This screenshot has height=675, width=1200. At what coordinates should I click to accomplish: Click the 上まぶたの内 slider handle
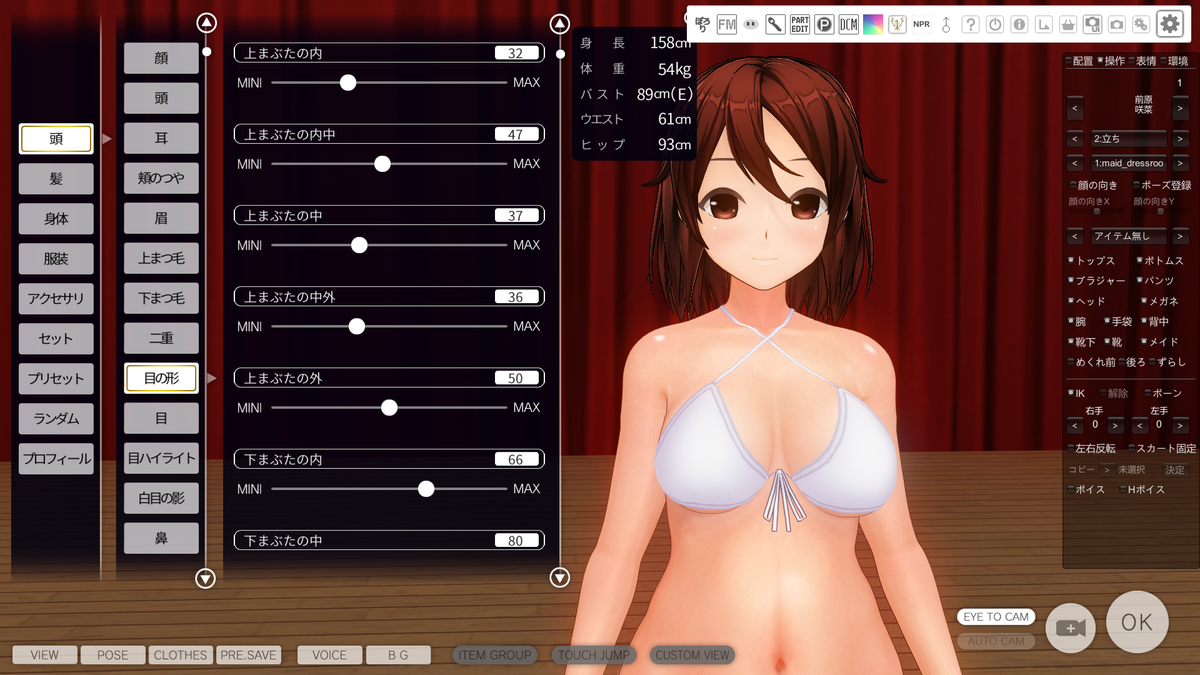pos(348,82)
